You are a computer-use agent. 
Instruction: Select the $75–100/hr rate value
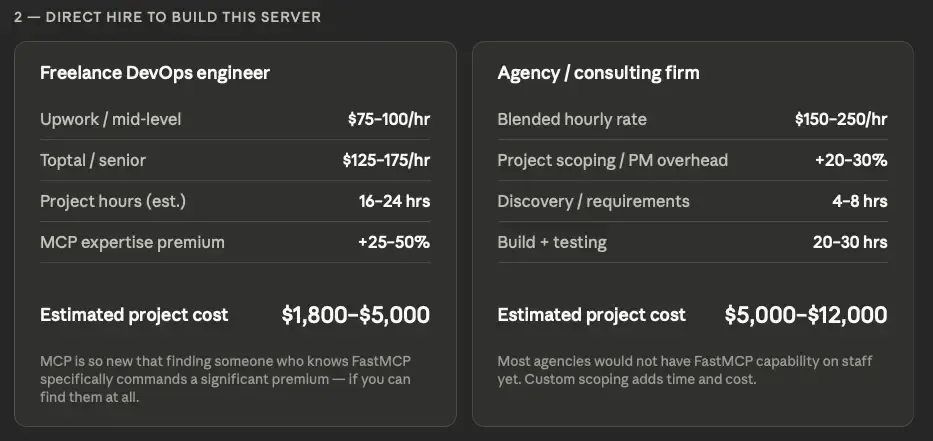click(388, 119)
